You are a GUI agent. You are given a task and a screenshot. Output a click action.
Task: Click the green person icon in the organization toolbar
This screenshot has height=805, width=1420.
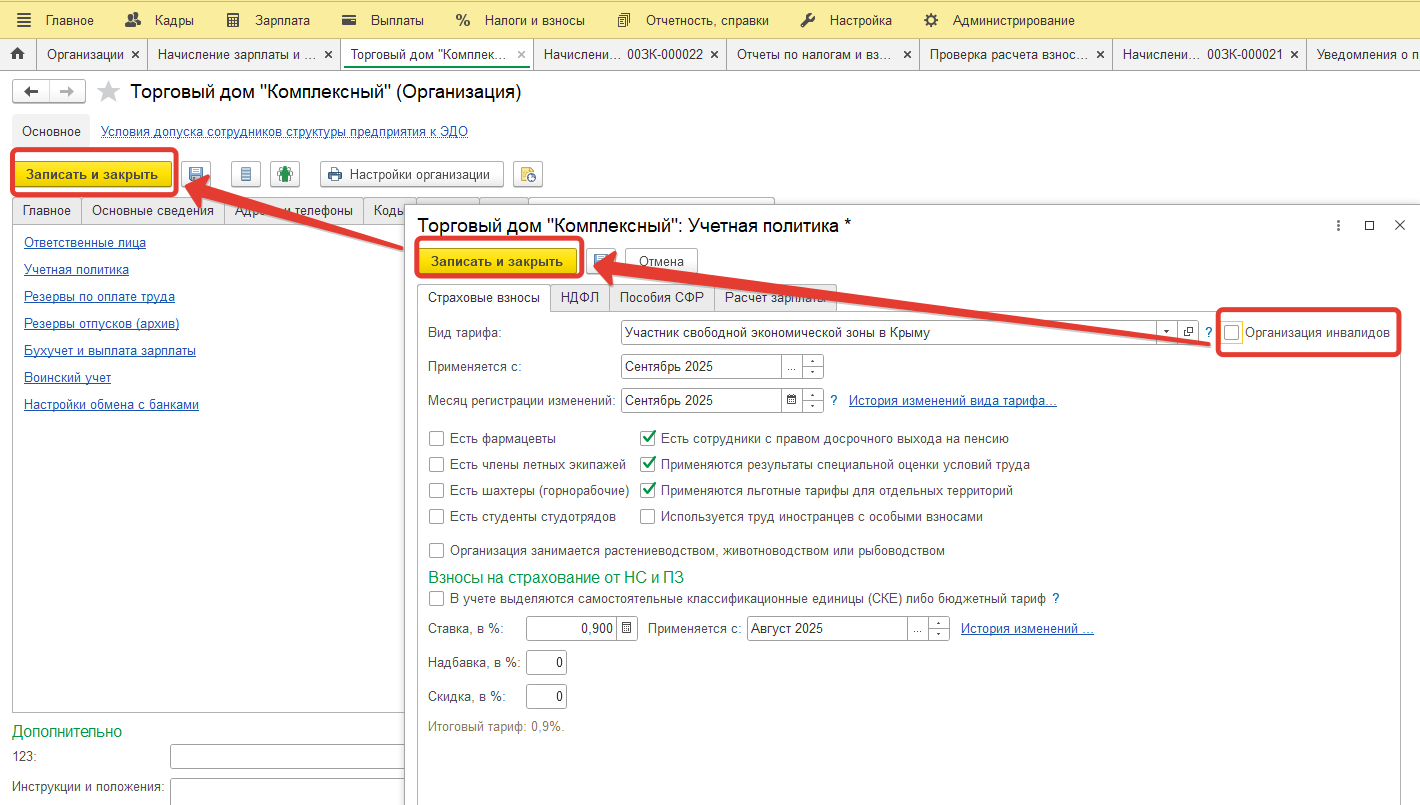pyautogui.click(x=285, y=174)
